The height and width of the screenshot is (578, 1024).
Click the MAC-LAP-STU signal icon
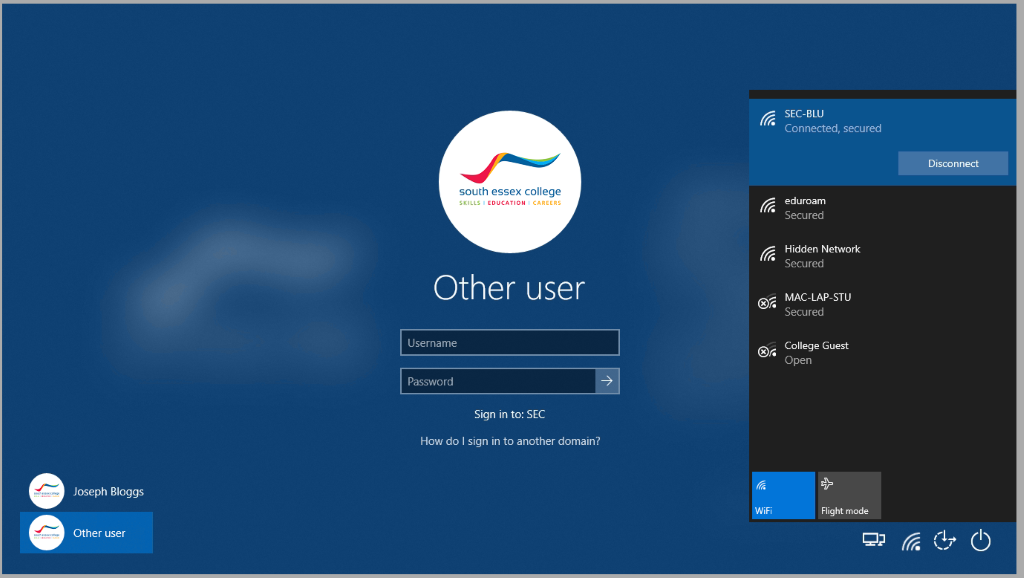pos(767,302)
